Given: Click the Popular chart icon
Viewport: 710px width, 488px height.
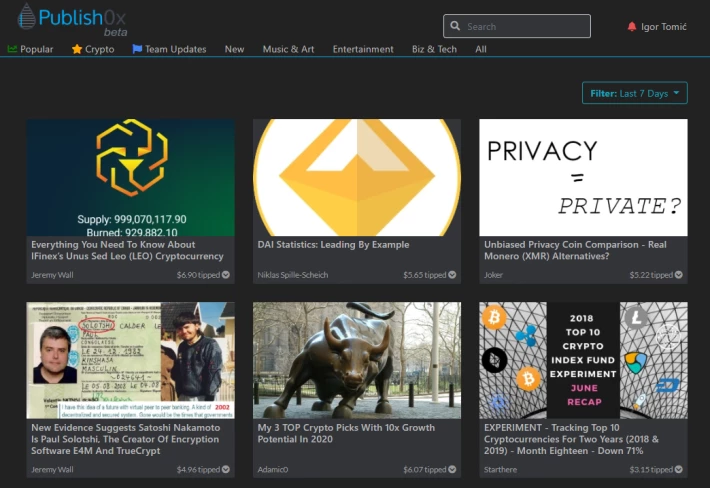Looking at the screenshot, I should point(13,49).
